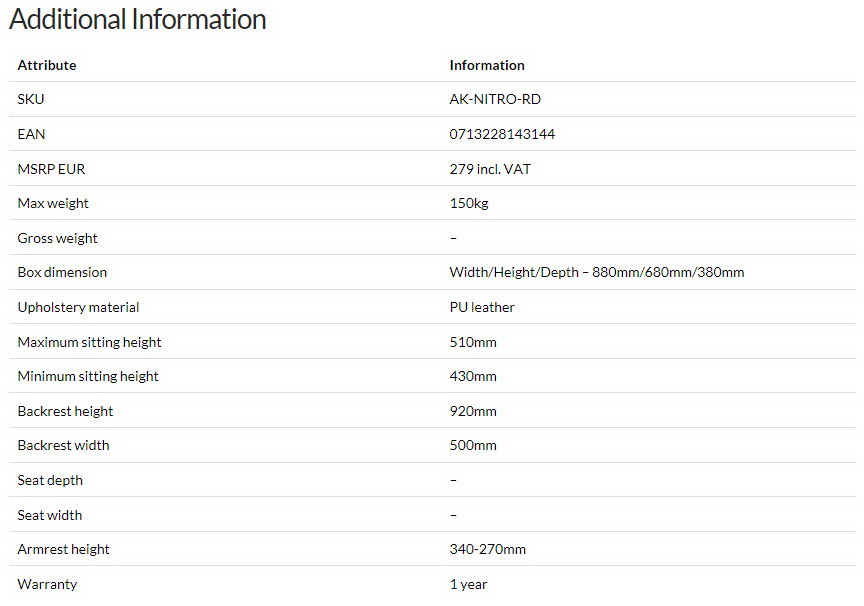This screenshot has height=606, width=864.
Task: Click the SKU value AK-NITRO-RD
Action: pyautogui.click(x=495, y=99)
